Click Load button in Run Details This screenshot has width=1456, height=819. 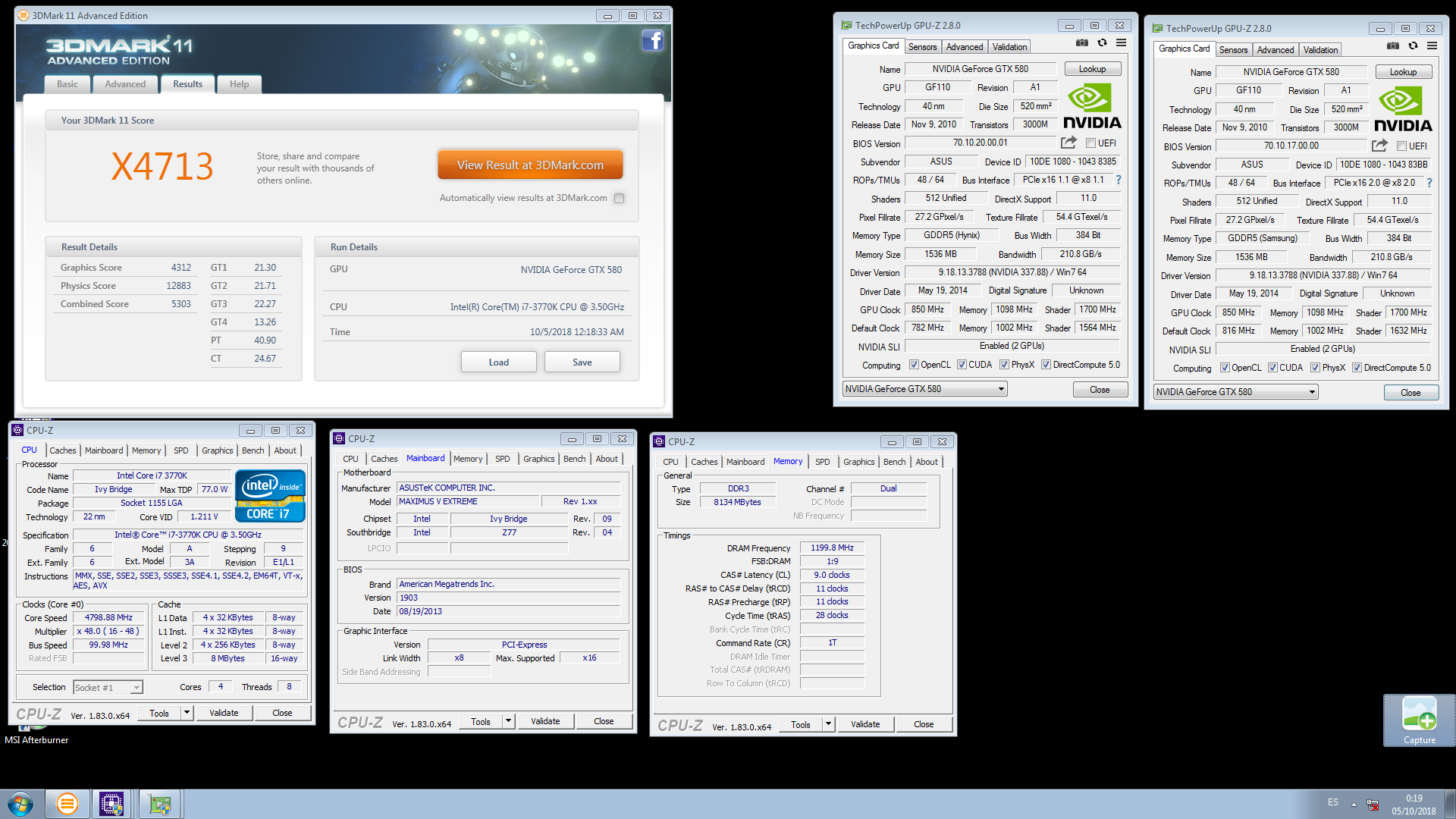(x=499, y=362)
